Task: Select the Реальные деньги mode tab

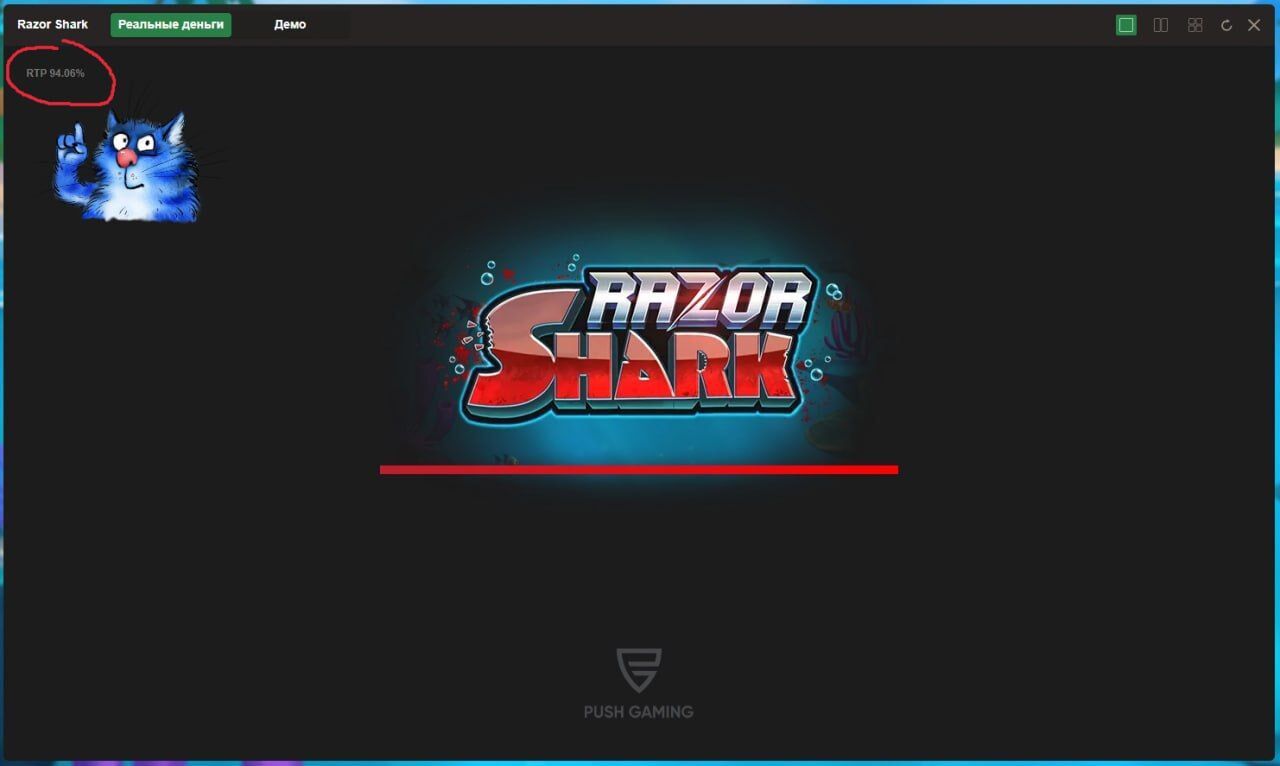Action: point(171,25)
